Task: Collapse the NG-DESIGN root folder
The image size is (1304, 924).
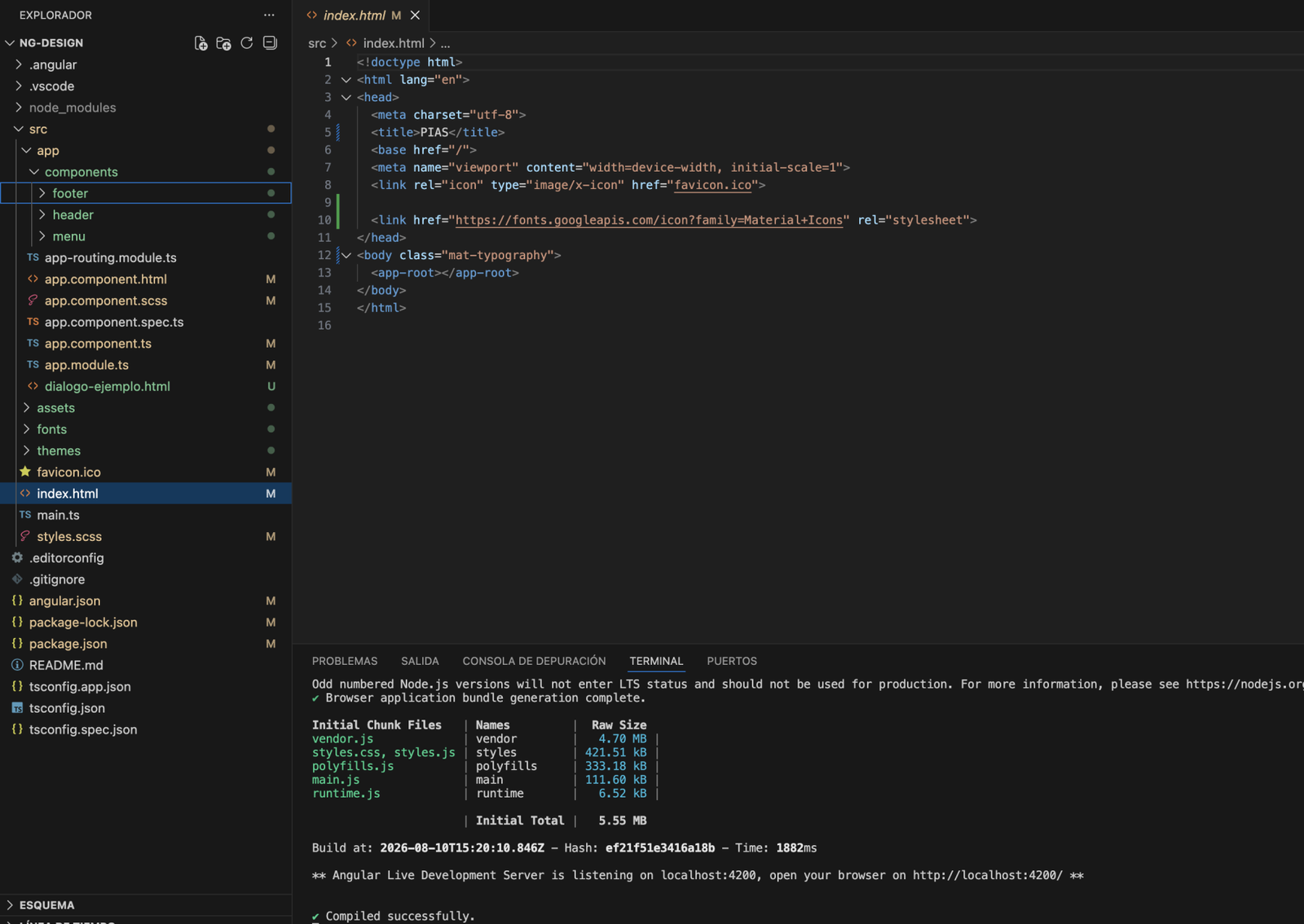Action: click(x=10, y=43)
